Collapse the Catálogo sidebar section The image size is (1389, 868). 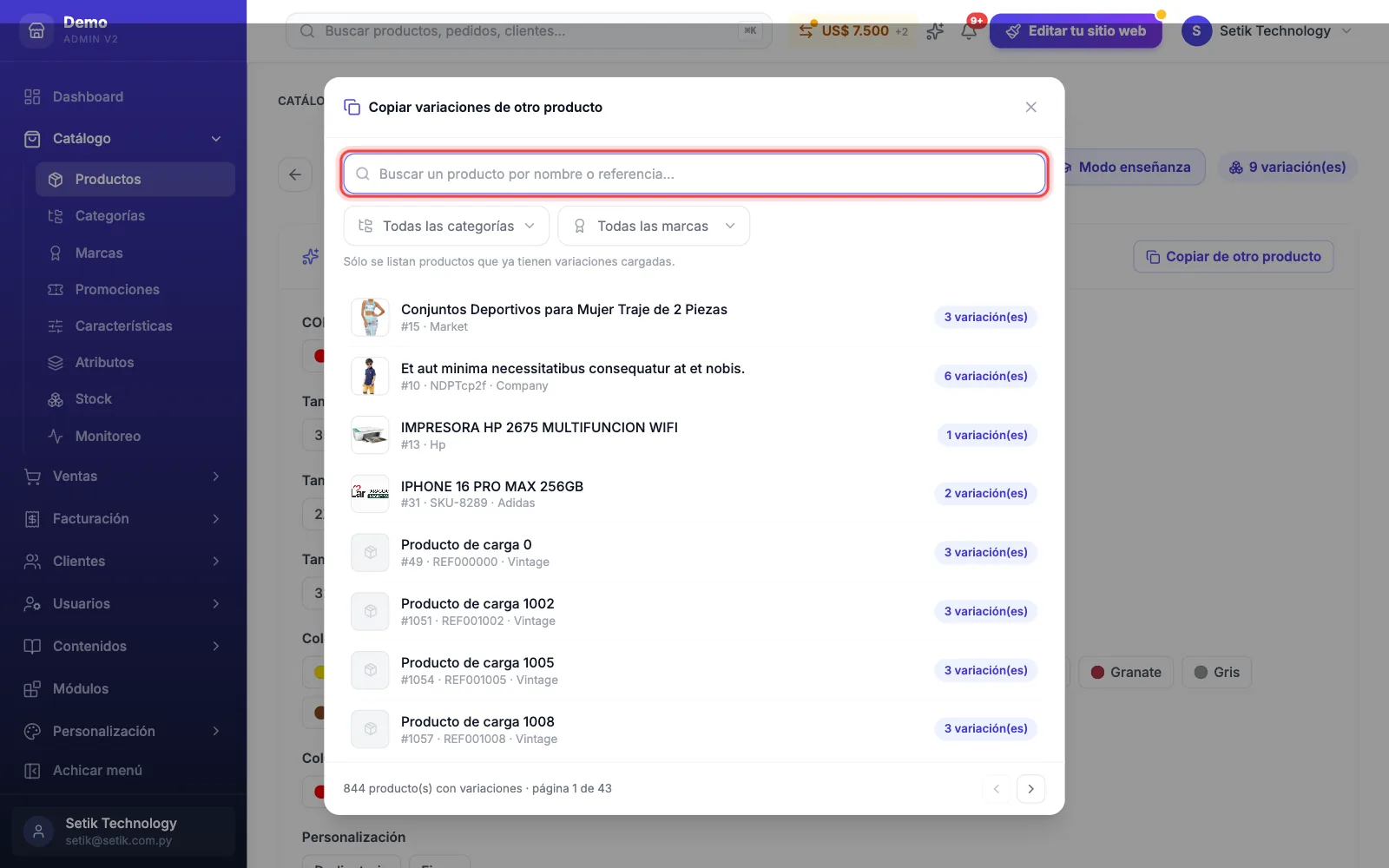tap(216, 139)
